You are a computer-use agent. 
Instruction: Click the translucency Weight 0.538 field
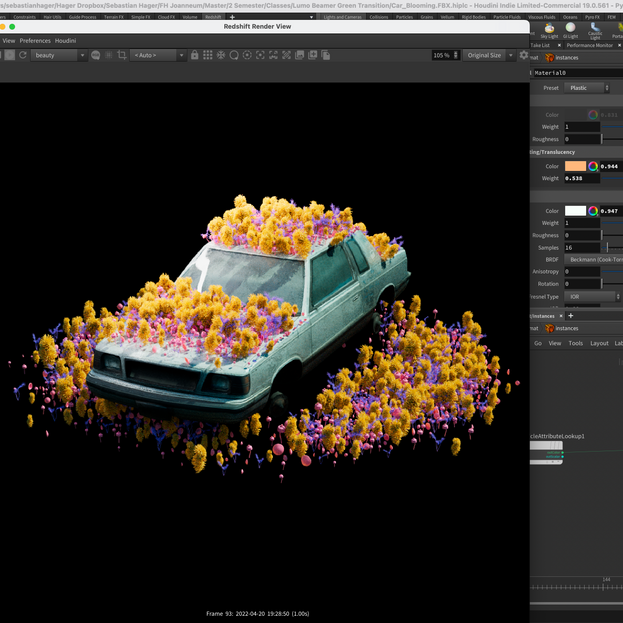[582, 178]
